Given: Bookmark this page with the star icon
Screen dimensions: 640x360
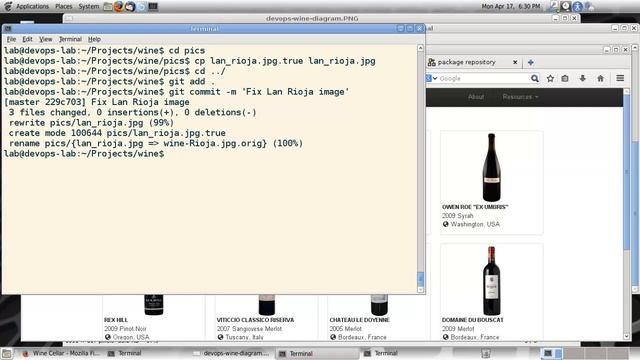Looking at the screenshot, I should click(x=550, y=78).
